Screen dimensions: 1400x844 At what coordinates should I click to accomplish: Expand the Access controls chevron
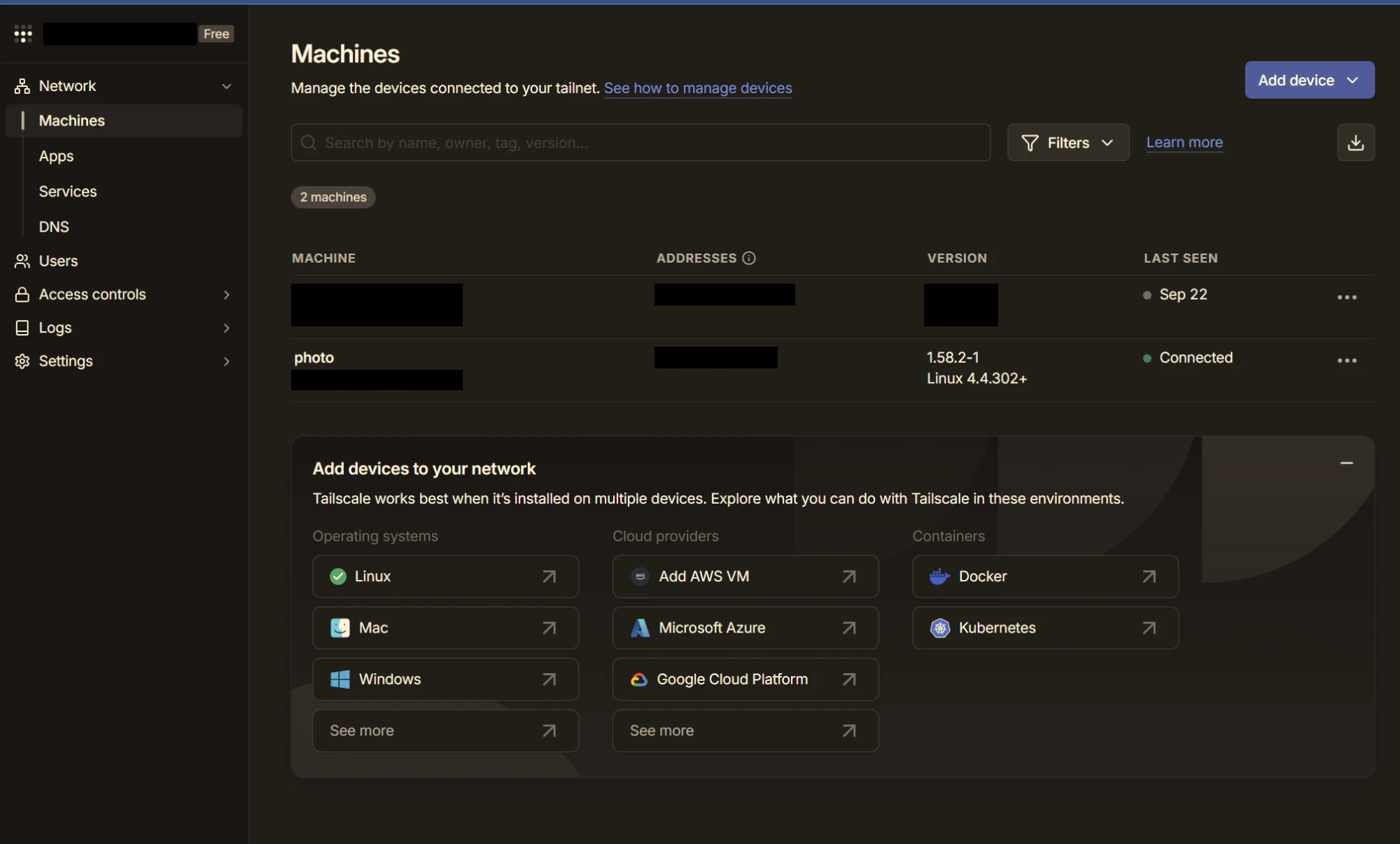click(x=226, y=295)
